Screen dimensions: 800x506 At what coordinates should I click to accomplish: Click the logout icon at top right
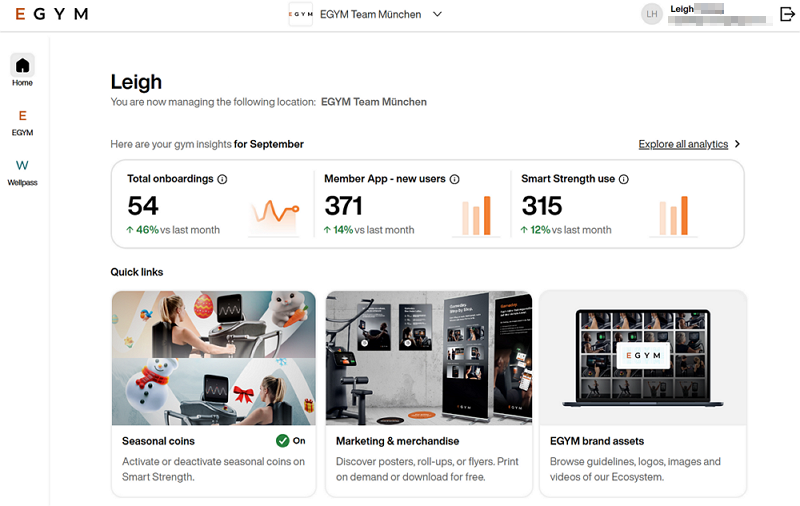tap(786, 14)
